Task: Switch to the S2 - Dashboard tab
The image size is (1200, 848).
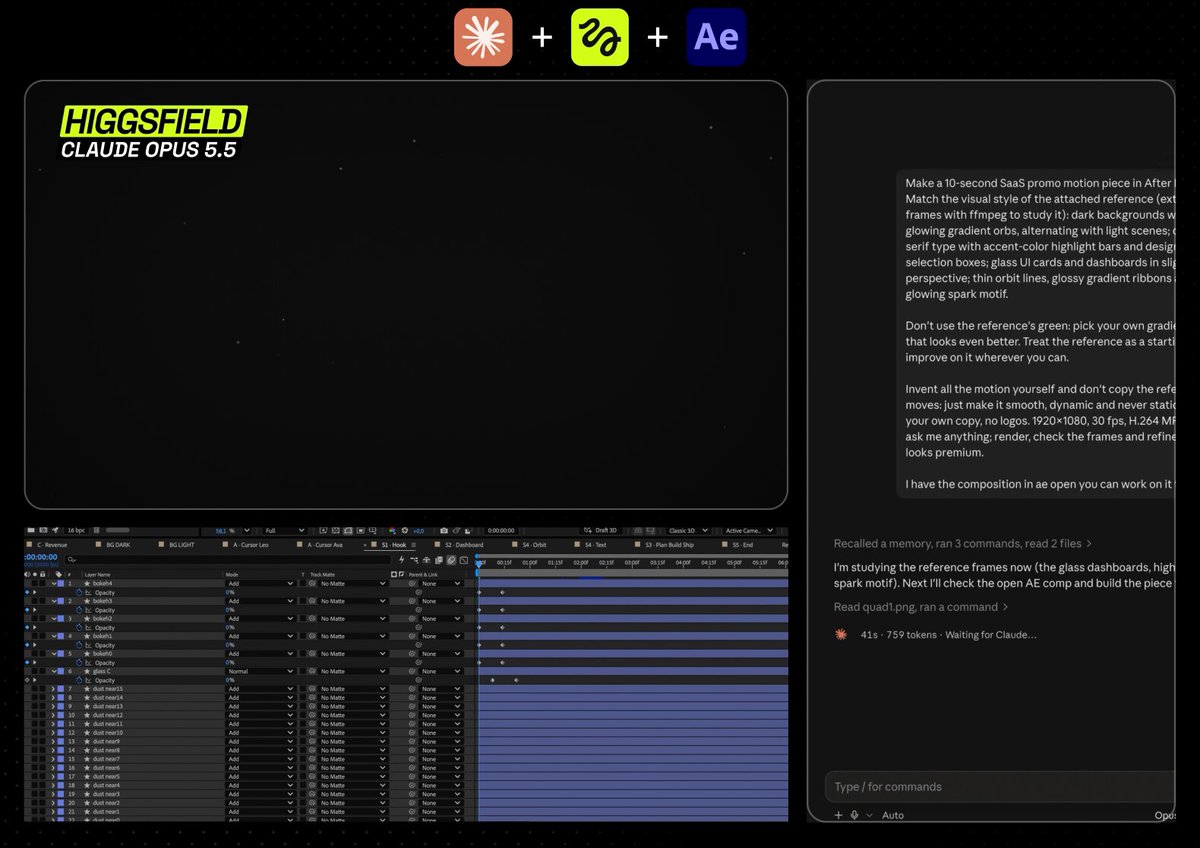Action: [x=464, y=545]
